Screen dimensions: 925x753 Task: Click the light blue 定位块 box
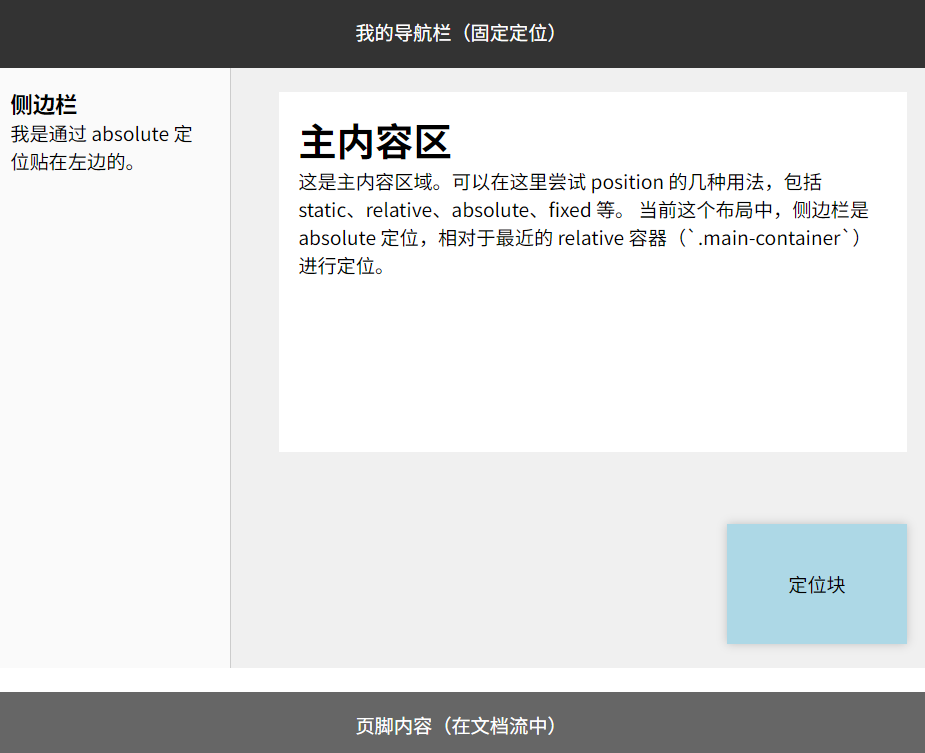pyautogui.click(x=816, y=584)
